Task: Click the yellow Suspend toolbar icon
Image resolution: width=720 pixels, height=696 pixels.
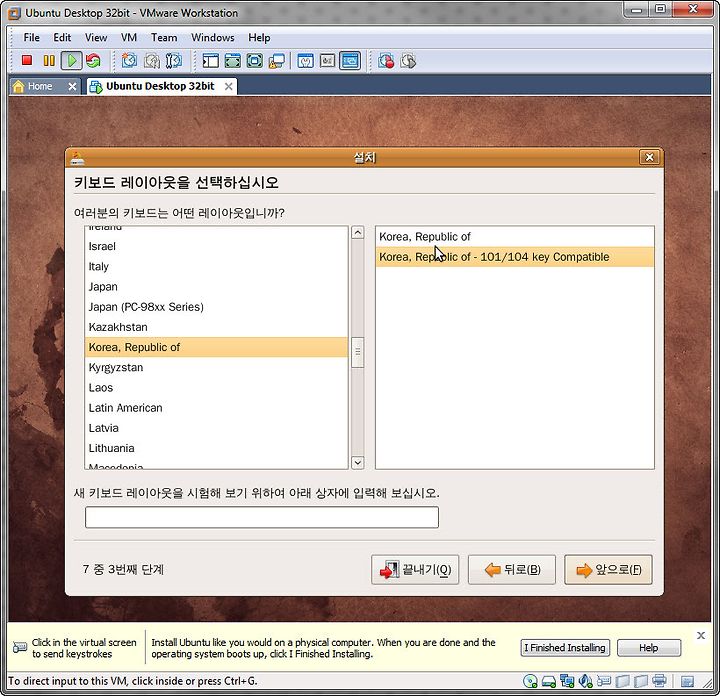Action: [x=49, y=61]
